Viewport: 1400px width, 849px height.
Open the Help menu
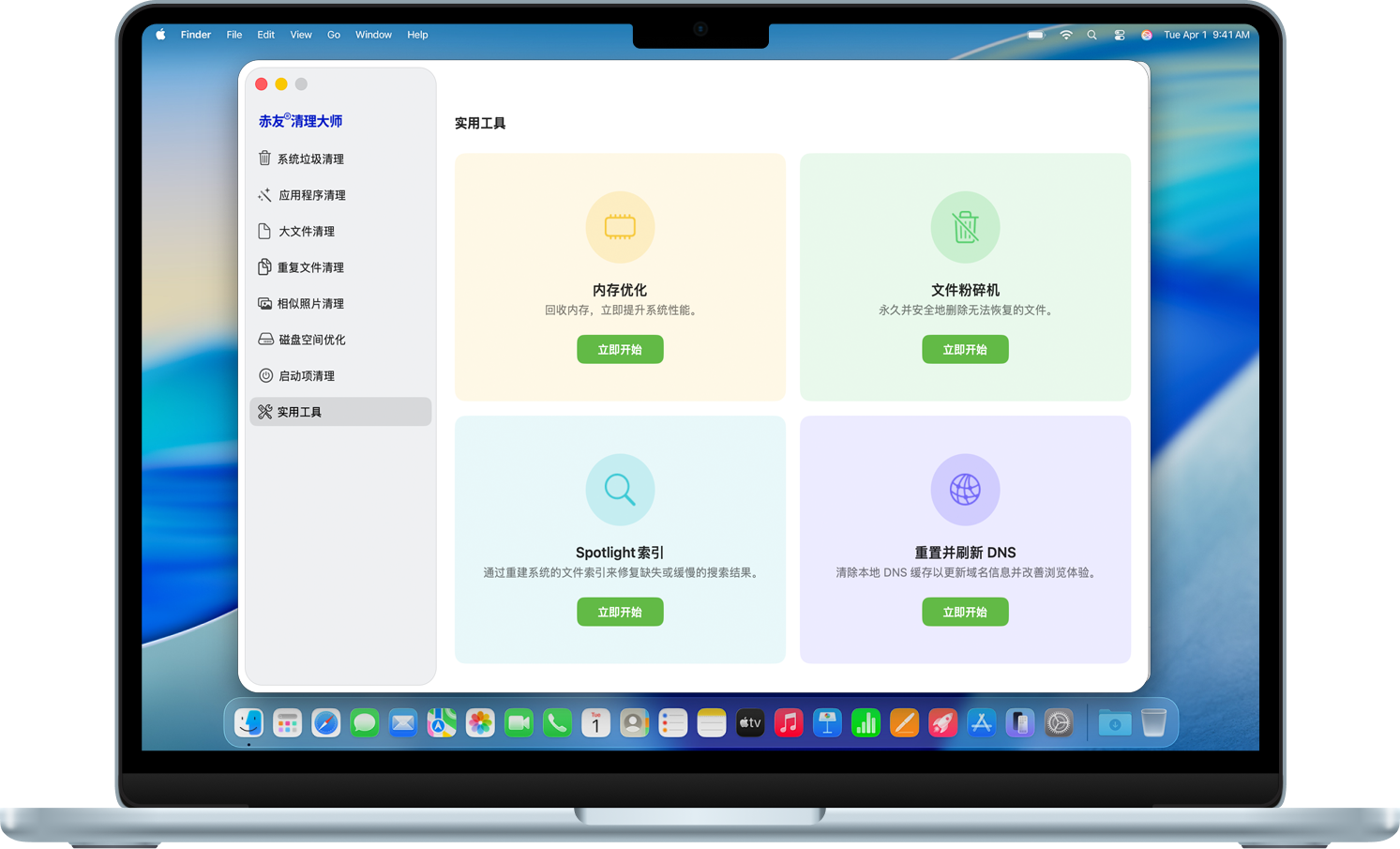click(x=417, y=35)
